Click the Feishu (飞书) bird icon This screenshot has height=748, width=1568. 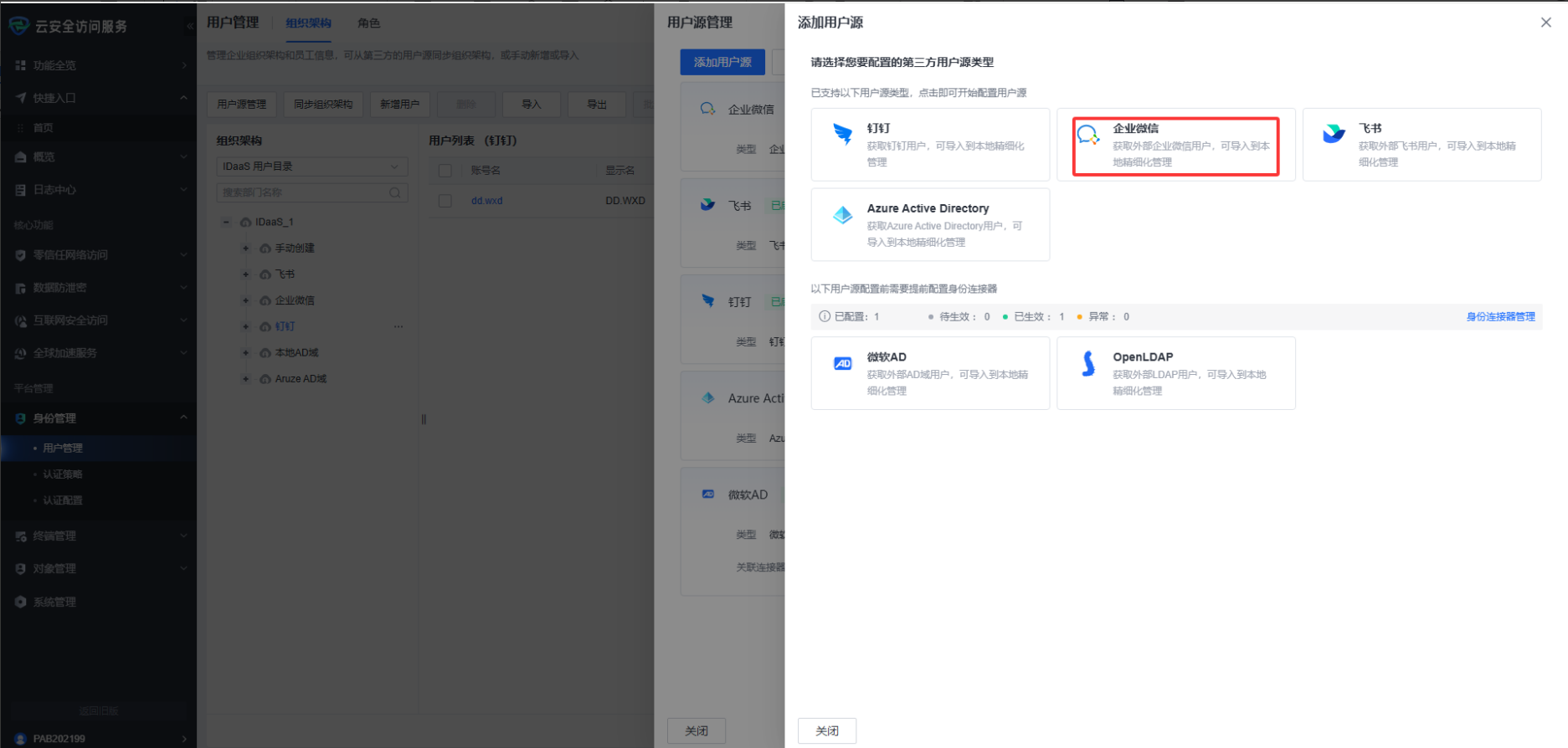click(1334, 134)
